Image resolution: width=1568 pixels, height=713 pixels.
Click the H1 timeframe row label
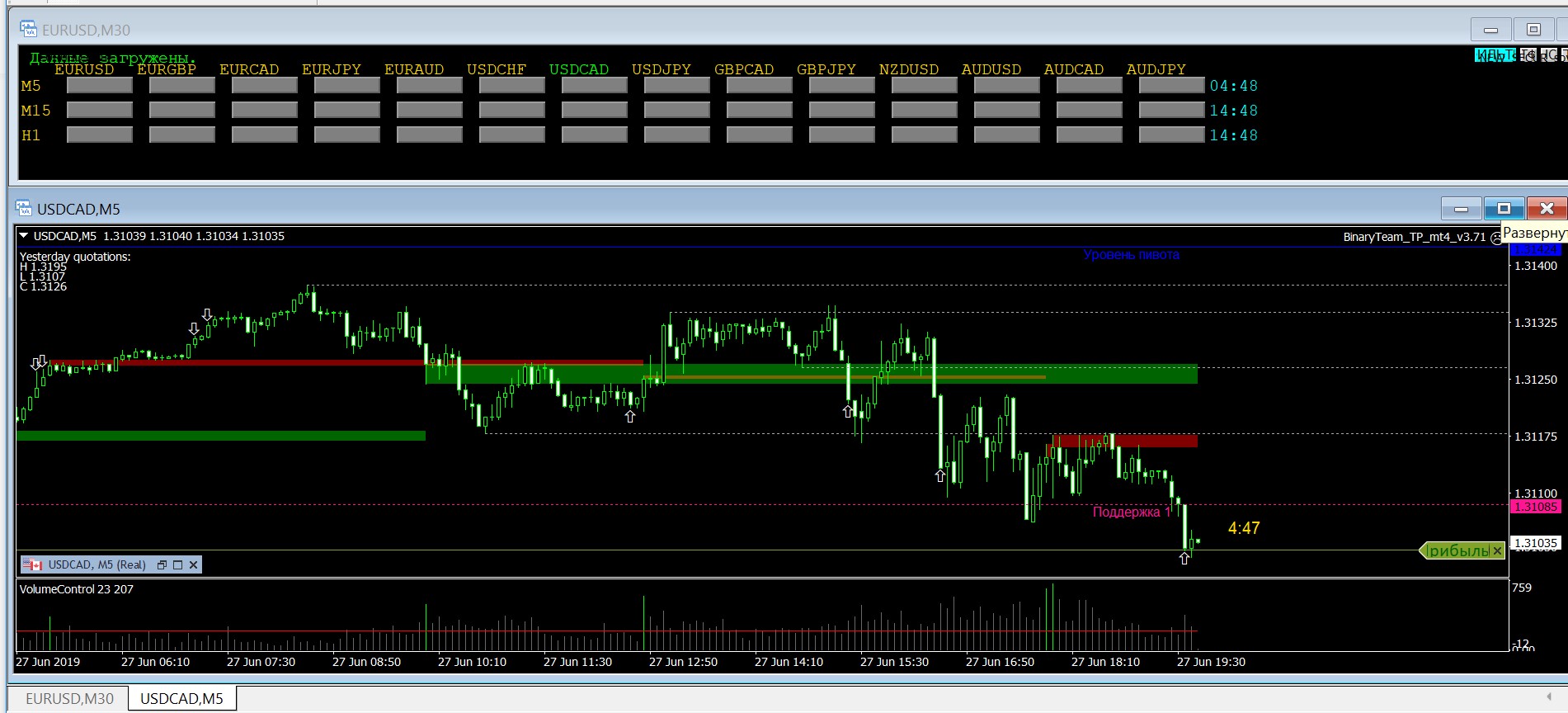[x=31, y=135]
